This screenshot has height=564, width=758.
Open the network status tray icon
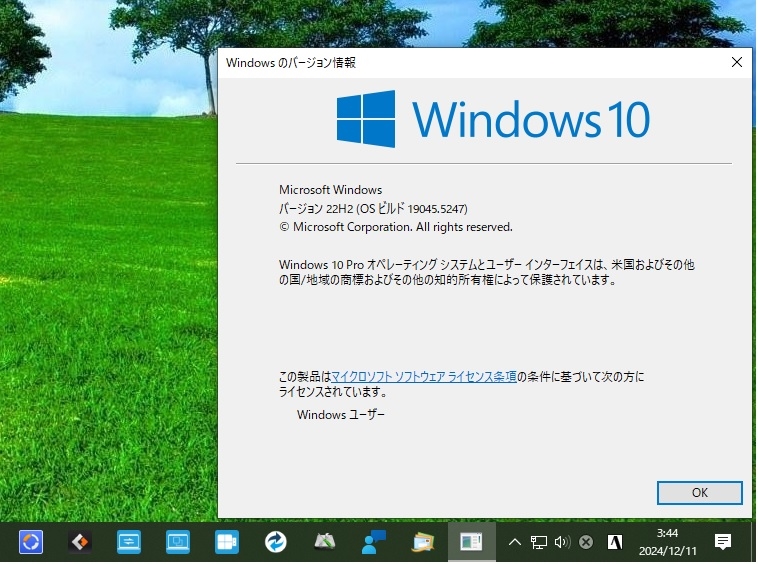(538, 542)
